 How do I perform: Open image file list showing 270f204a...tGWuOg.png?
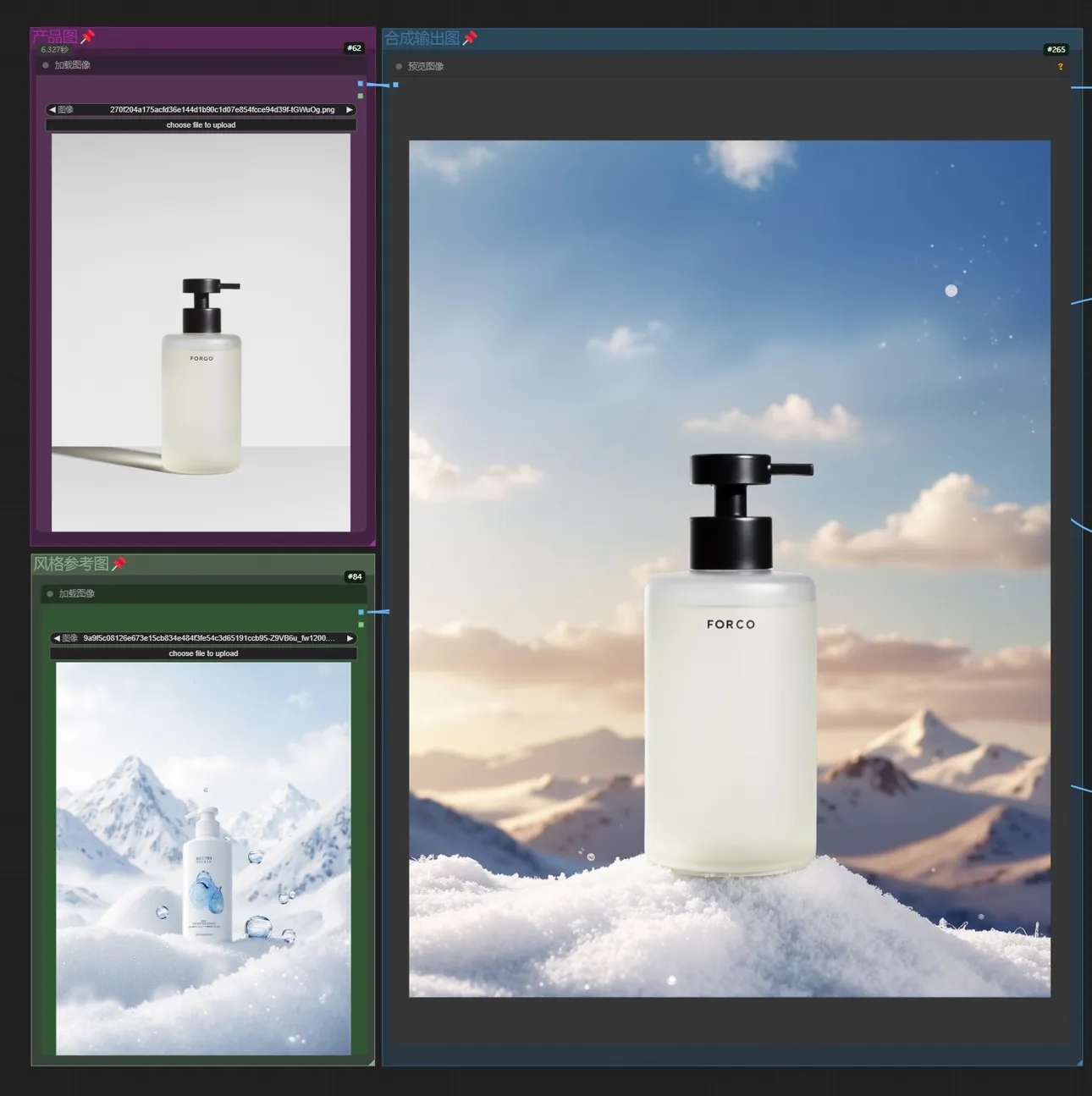point(201,110)
